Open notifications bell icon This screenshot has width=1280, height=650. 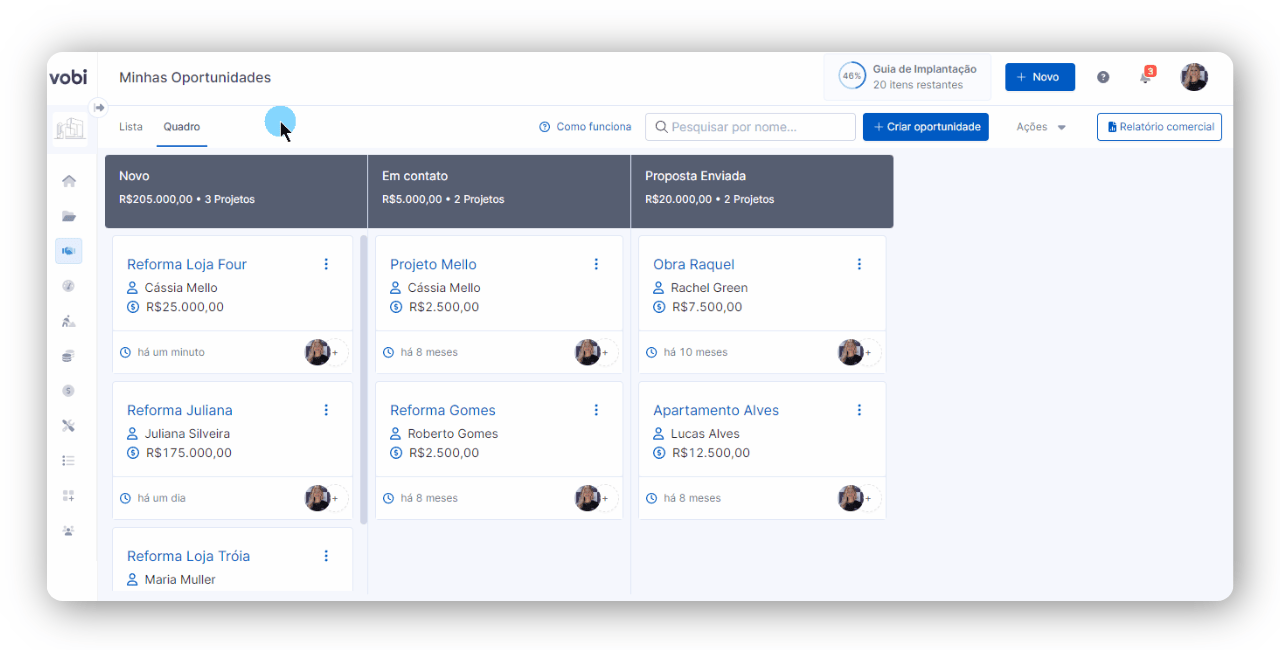point(1146,77)
